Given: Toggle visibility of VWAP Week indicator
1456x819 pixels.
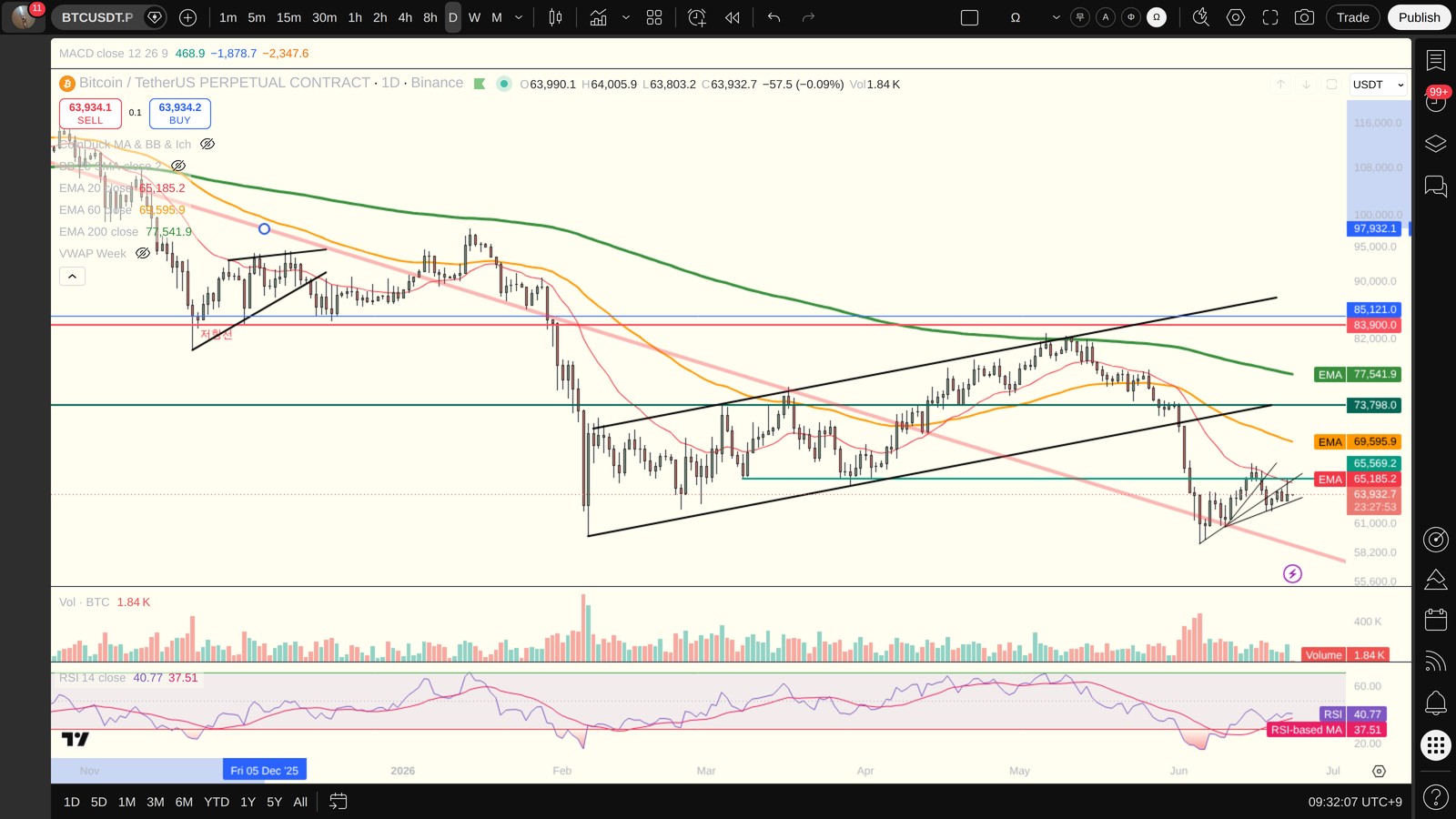Looking at the screenshot, I should (143, 254).
